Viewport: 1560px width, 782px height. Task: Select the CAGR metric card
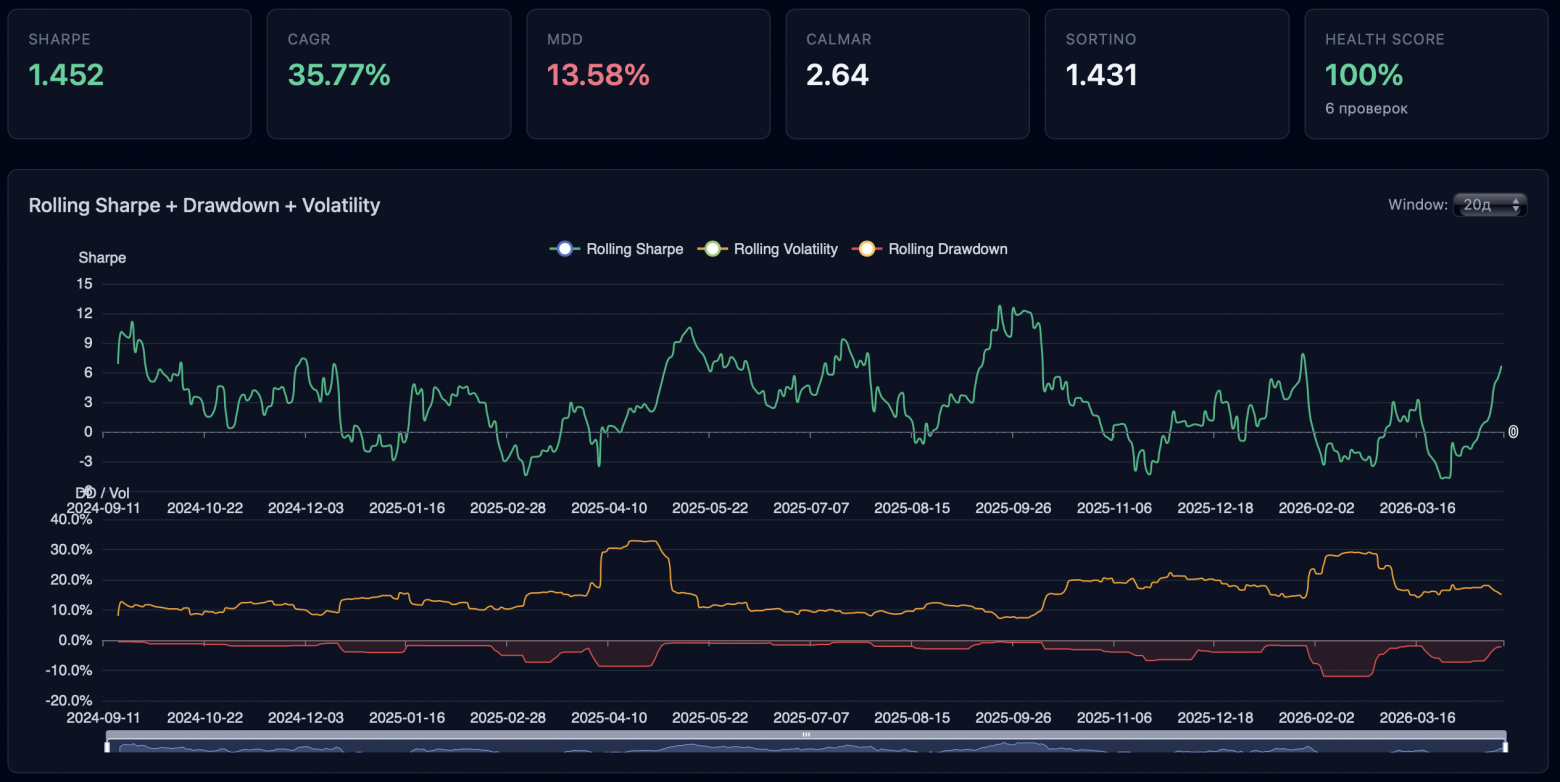pyautogui.click(x=388, y=74)
